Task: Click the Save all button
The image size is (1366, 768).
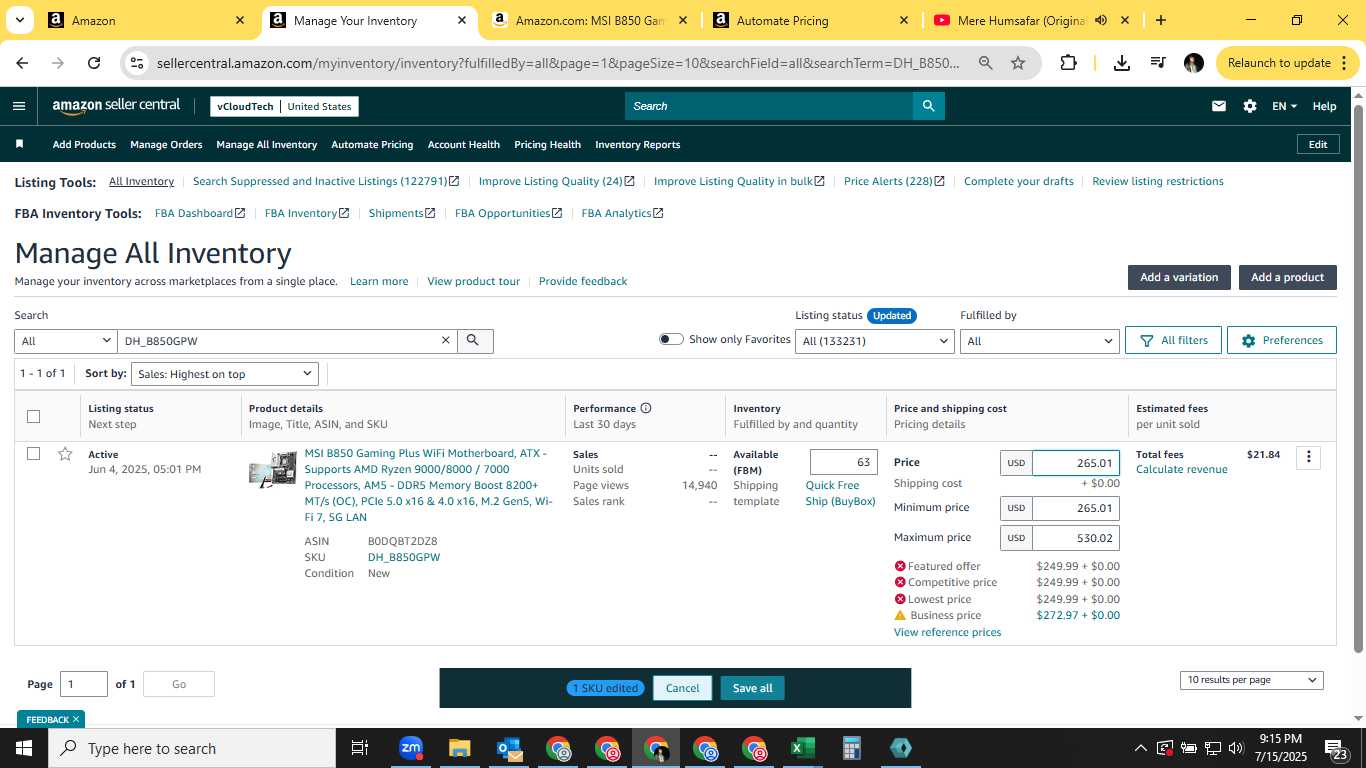Action: tap(752, 688)
